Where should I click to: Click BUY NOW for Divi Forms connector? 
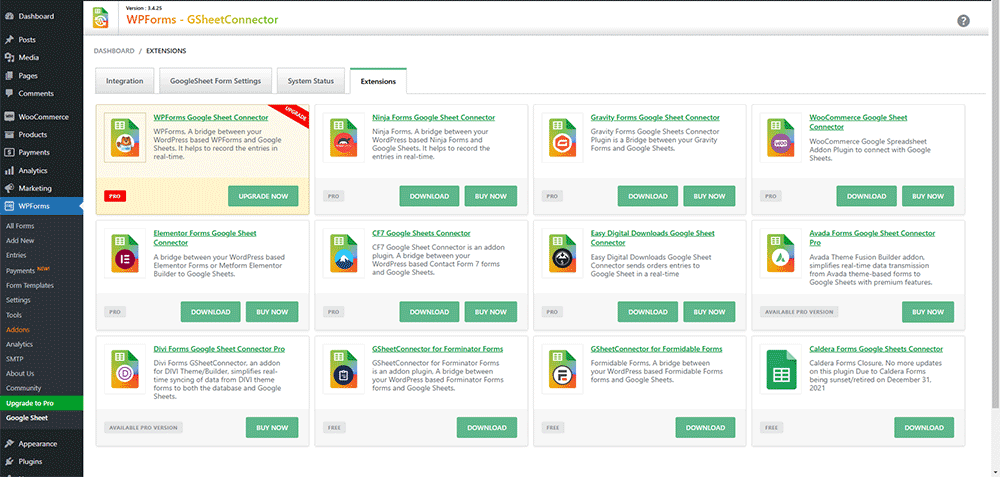[272, 427]
